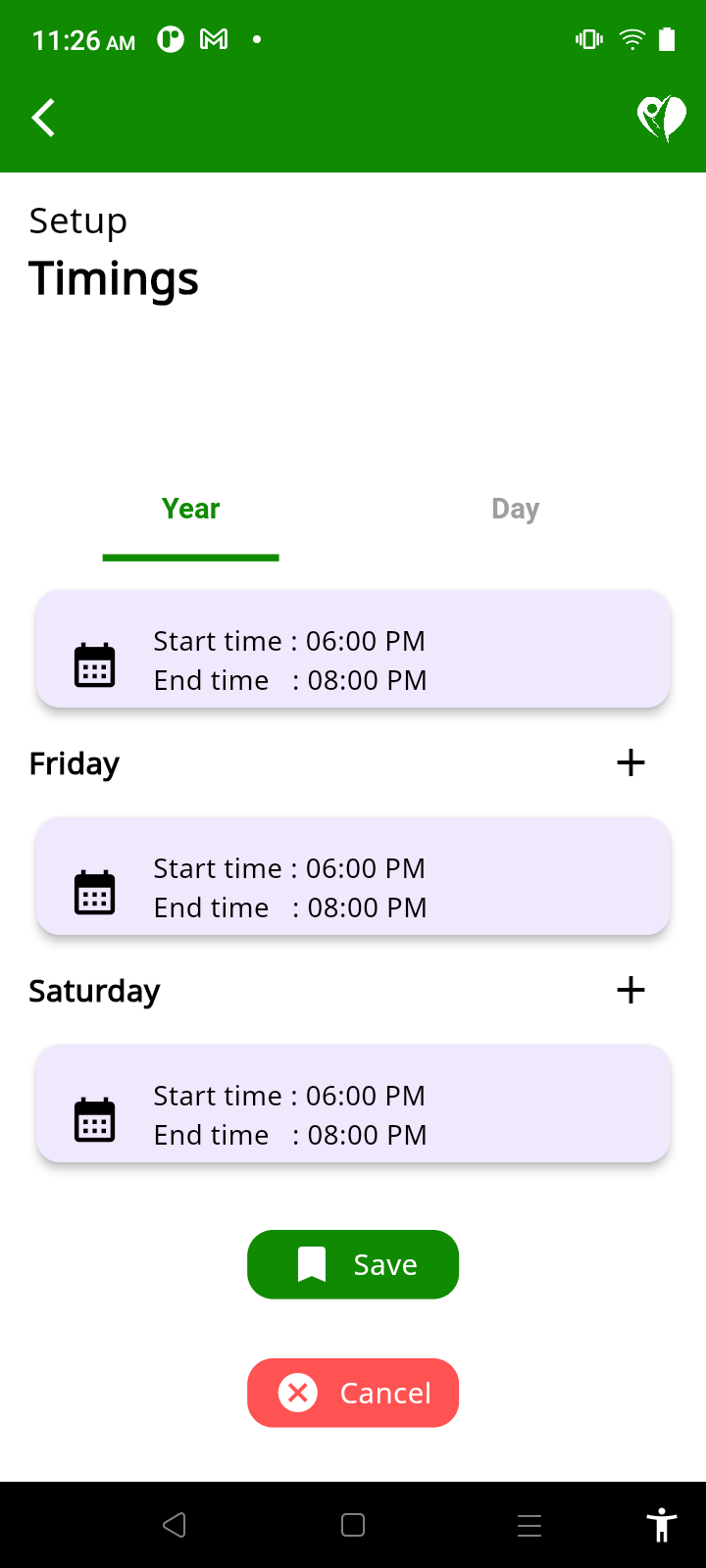The image size is (706, 1568).
Task: Open Android recent apps menu
Action: (x=529, y=1525)
